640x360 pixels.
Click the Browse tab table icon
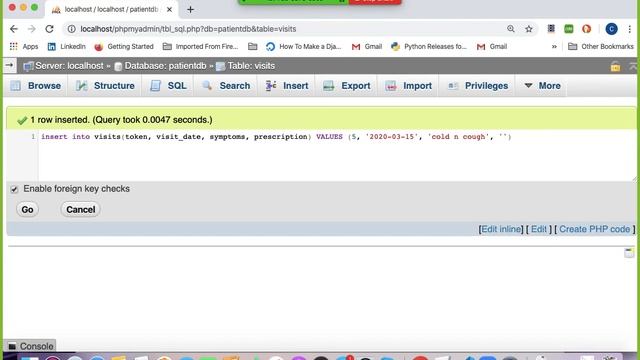pos(16,86)
